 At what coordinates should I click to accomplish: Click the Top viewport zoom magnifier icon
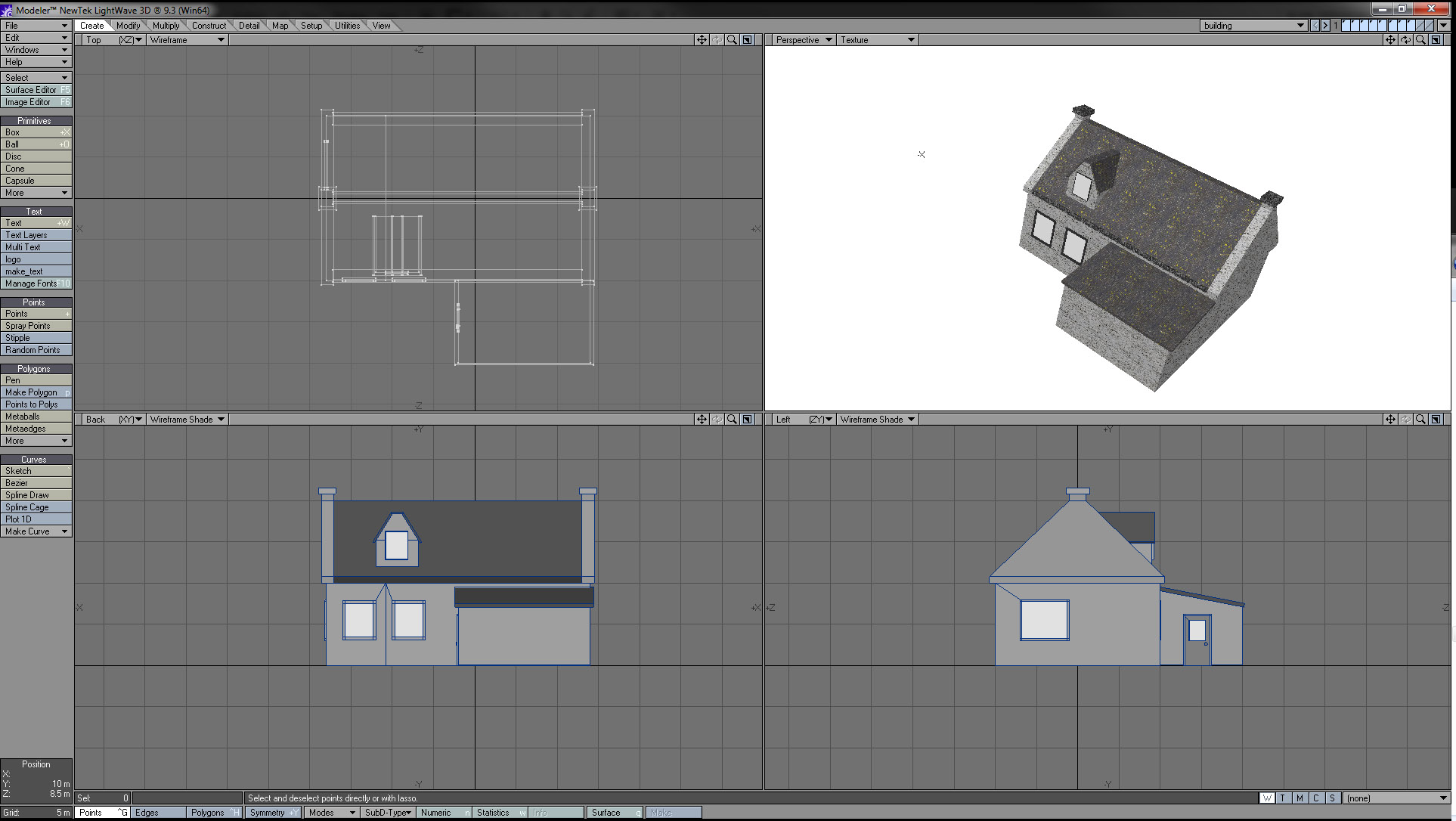click(x=732, y=40)
